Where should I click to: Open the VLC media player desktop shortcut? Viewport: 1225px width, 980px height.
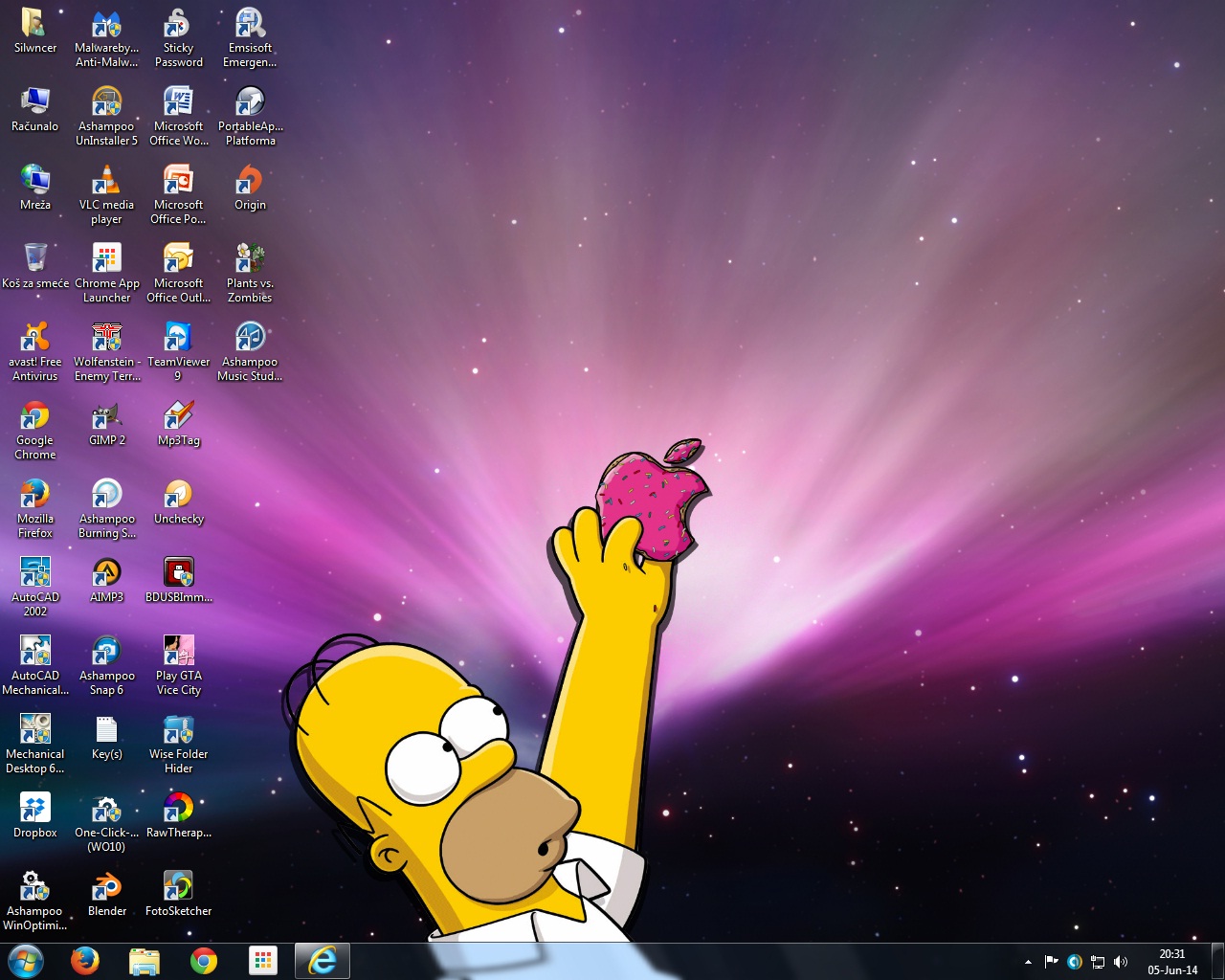106,181
